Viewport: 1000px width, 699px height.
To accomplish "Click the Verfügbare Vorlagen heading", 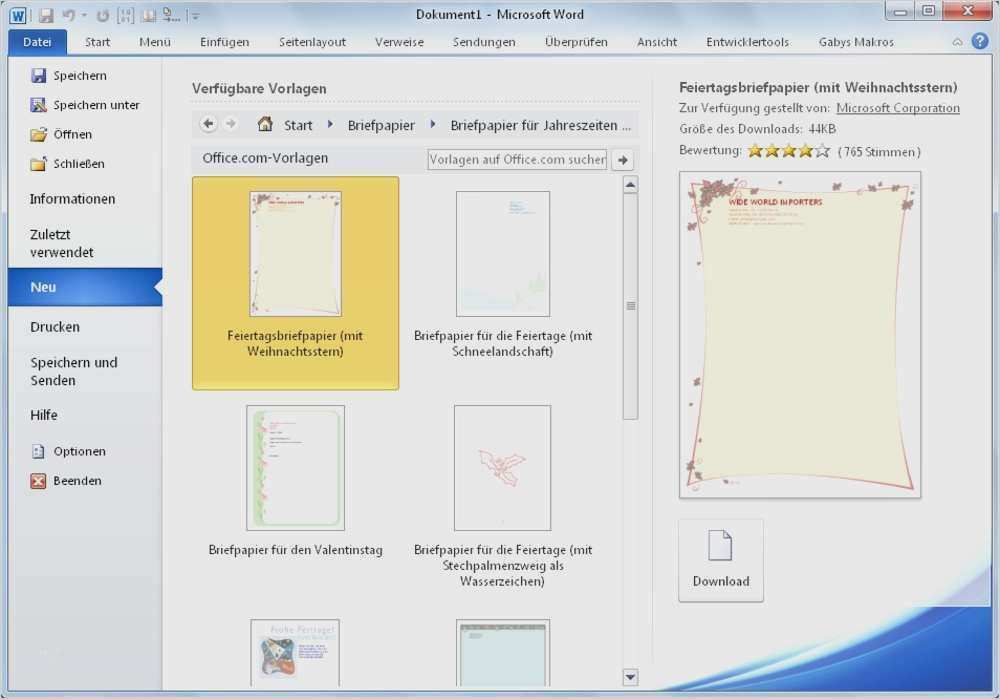I will 259,89.
